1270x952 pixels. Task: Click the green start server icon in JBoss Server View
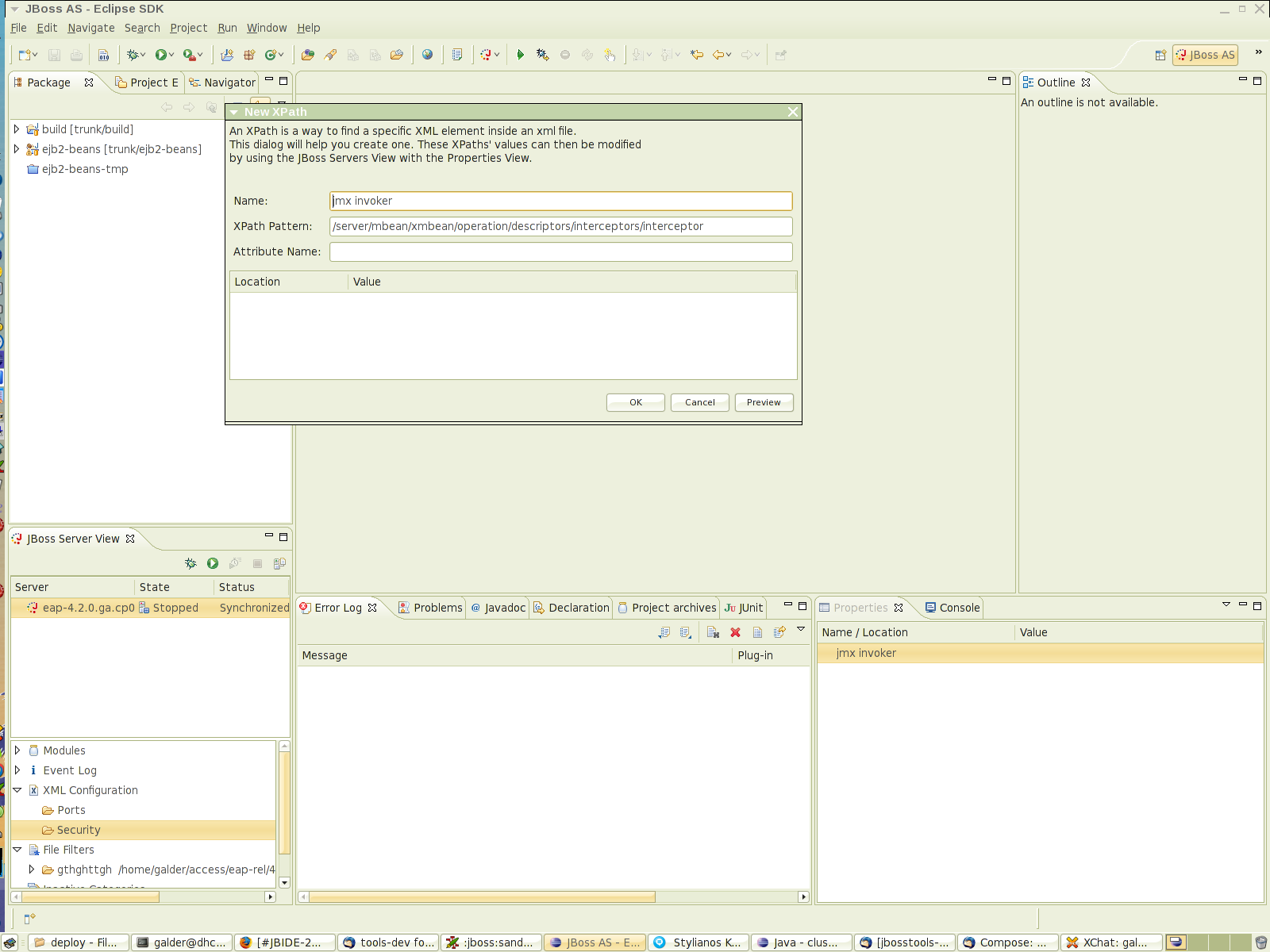(x=213, y=563)
